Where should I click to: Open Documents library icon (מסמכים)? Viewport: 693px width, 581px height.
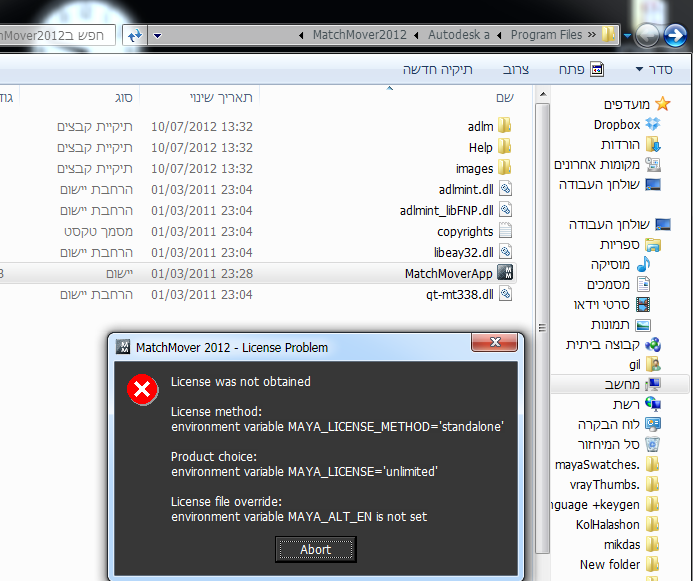[x=644, y=284]
